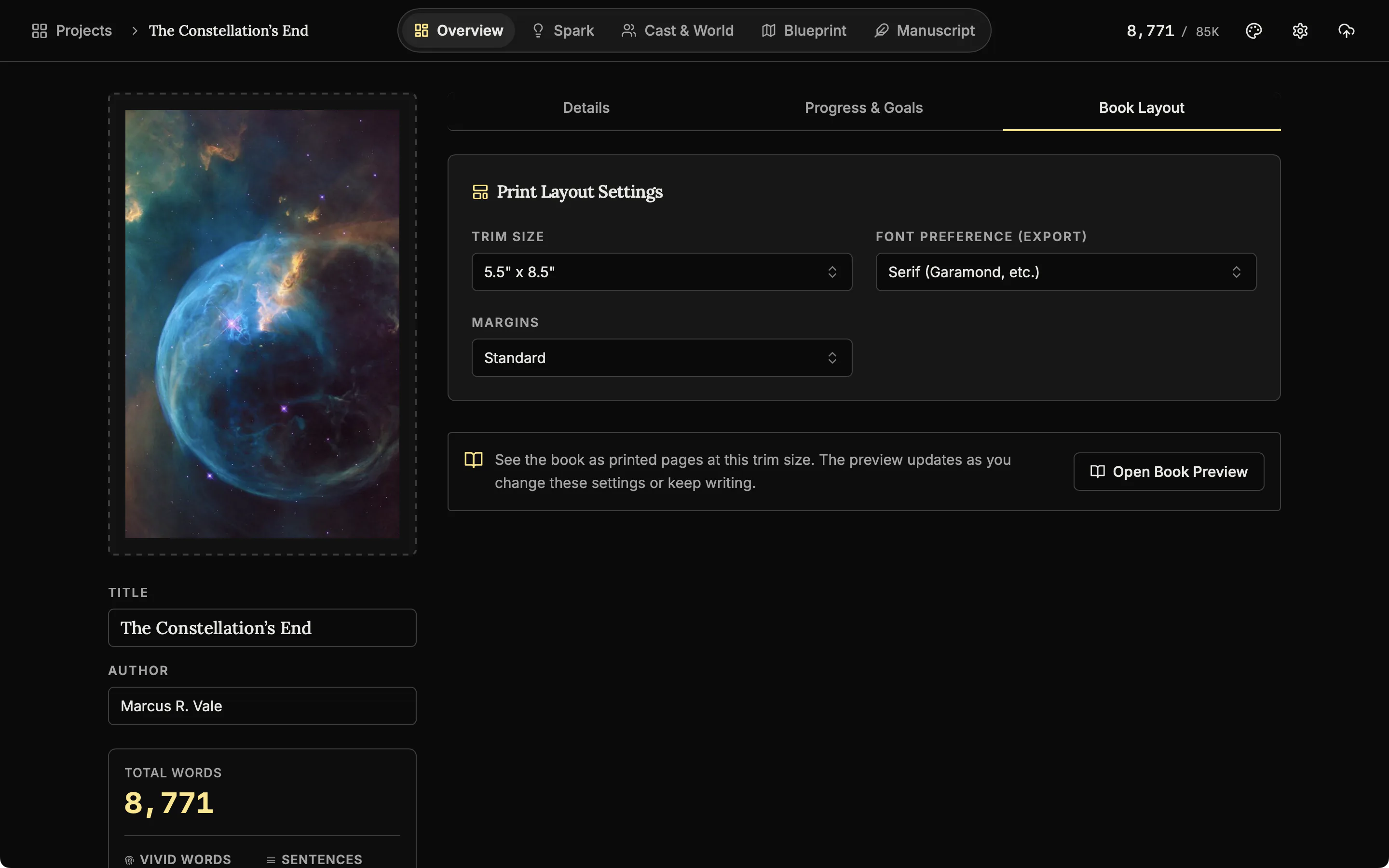
Task: Click the Print Layout Settings heading icon
Action: pyautogui.click(x=480, y=192)
